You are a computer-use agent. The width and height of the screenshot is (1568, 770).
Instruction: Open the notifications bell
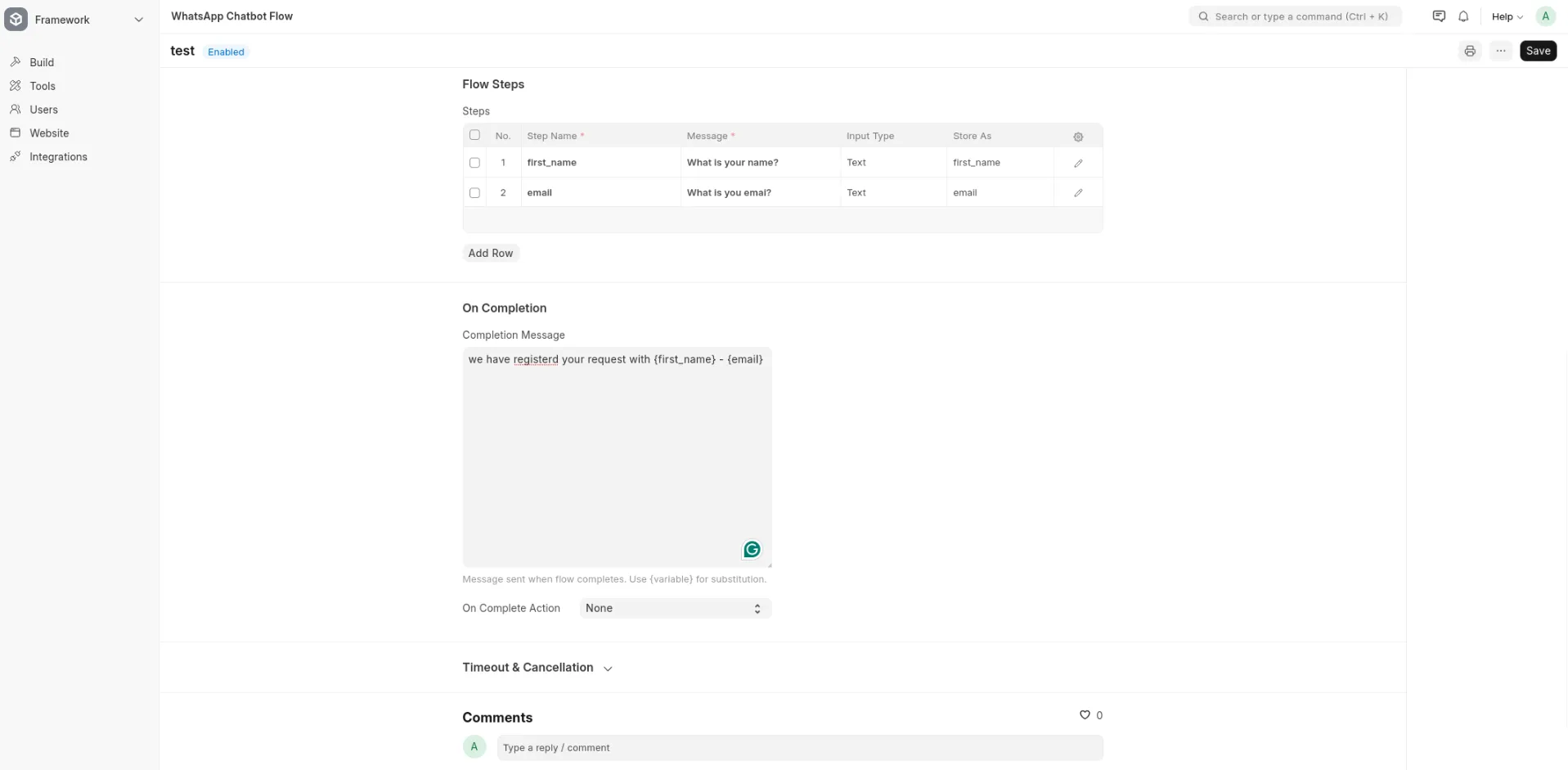point(1463,16)
